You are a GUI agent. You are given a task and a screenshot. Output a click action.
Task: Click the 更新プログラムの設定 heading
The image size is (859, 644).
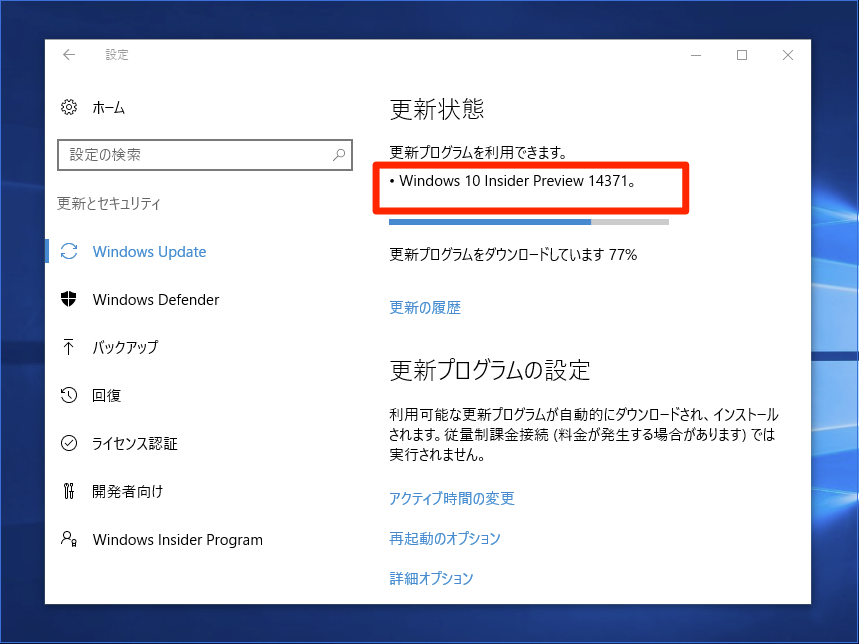click(x=489, y=370)
